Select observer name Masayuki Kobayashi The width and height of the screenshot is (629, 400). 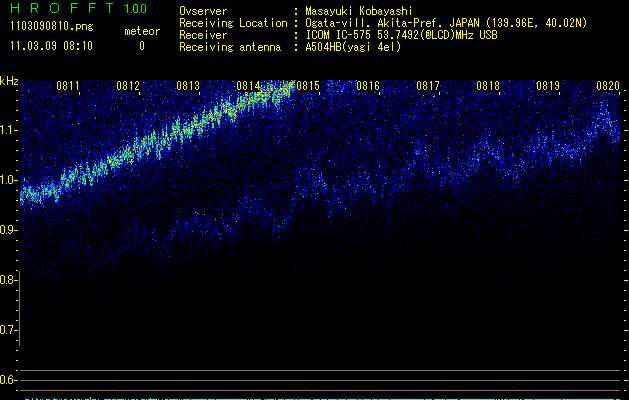[x=359, y=11]
